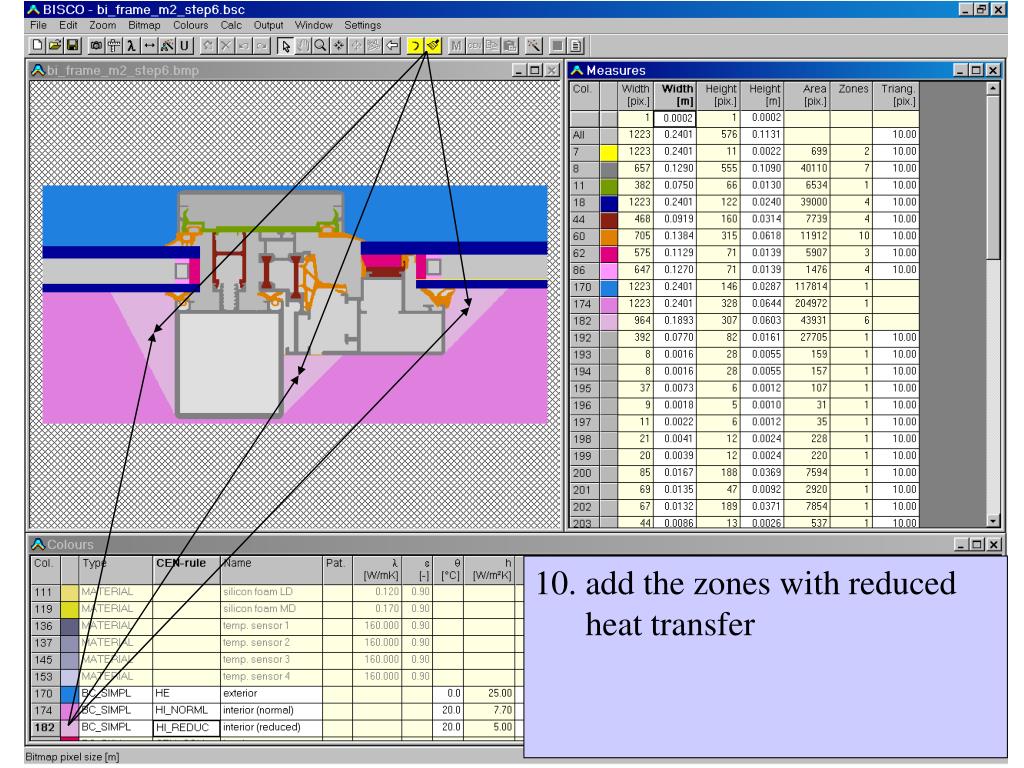Image resolution: width=1024 pixels, height=768 pixels.
Task: Click the document report icon
Action: coord(575,46)
